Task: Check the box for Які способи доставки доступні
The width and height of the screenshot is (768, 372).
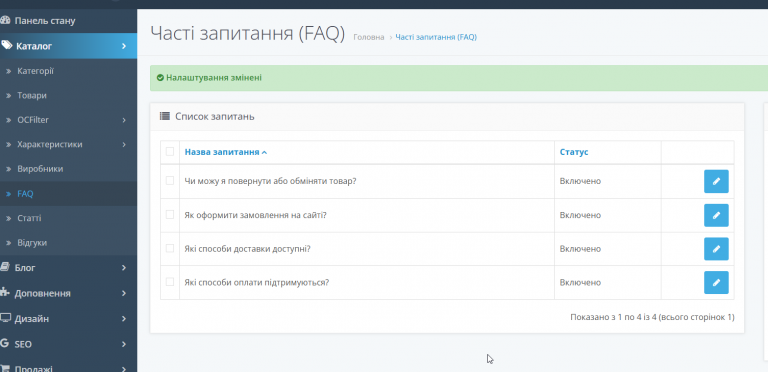Action: 170,248
